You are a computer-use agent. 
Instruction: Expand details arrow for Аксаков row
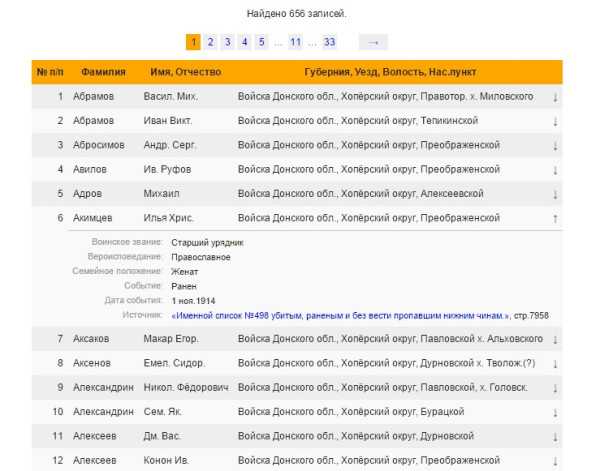pos(555,339)
